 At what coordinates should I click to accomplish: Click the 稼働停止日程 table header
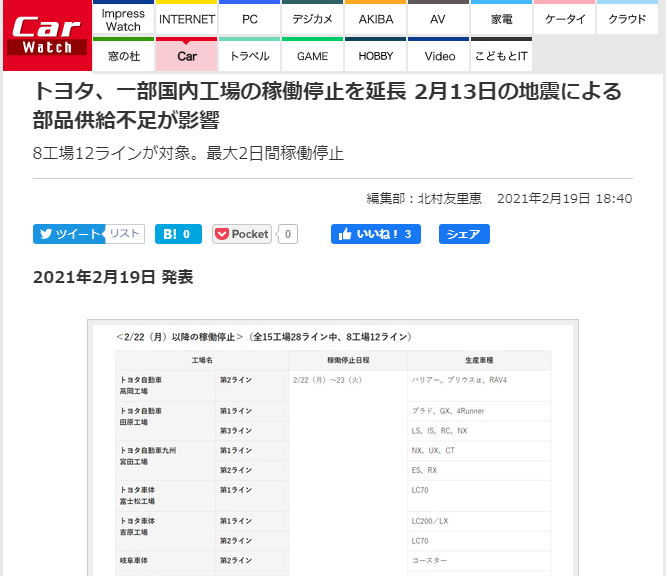tap(348, 360)
